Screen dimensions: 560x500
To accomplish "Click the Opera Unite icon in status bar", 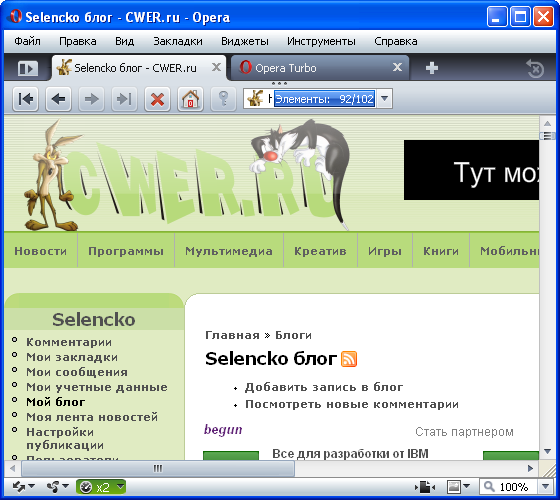I will [x=53, y=486].
